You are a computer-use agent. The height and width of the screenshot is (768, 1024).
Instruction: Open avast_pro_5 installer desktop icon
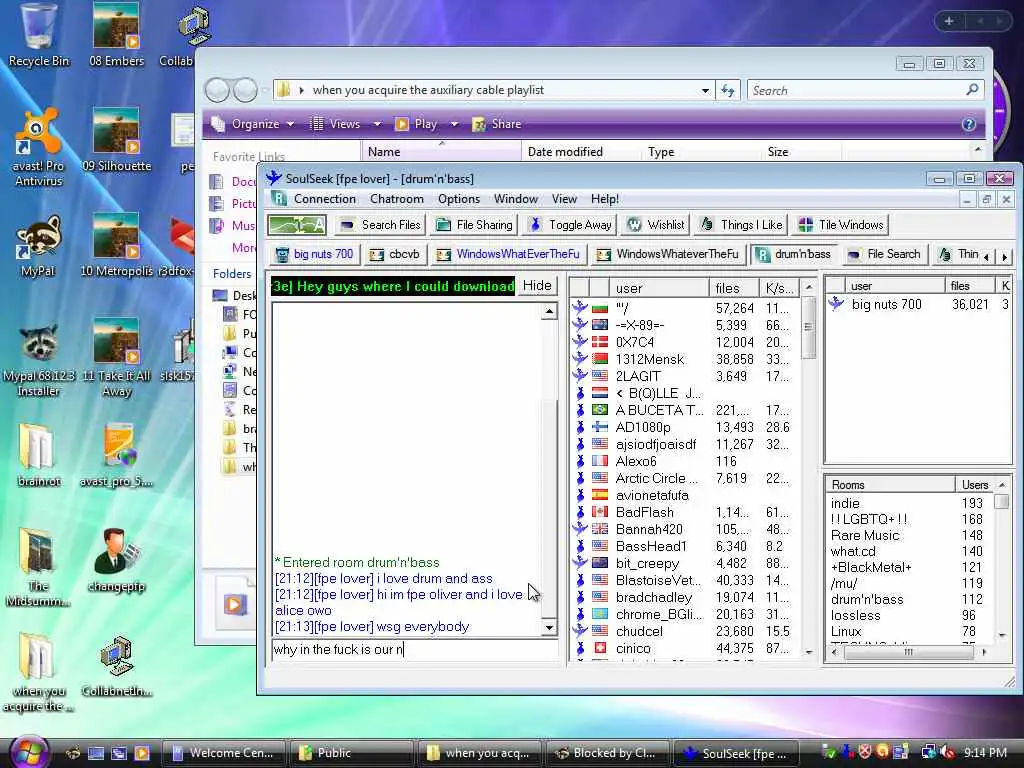coord(116,455)
